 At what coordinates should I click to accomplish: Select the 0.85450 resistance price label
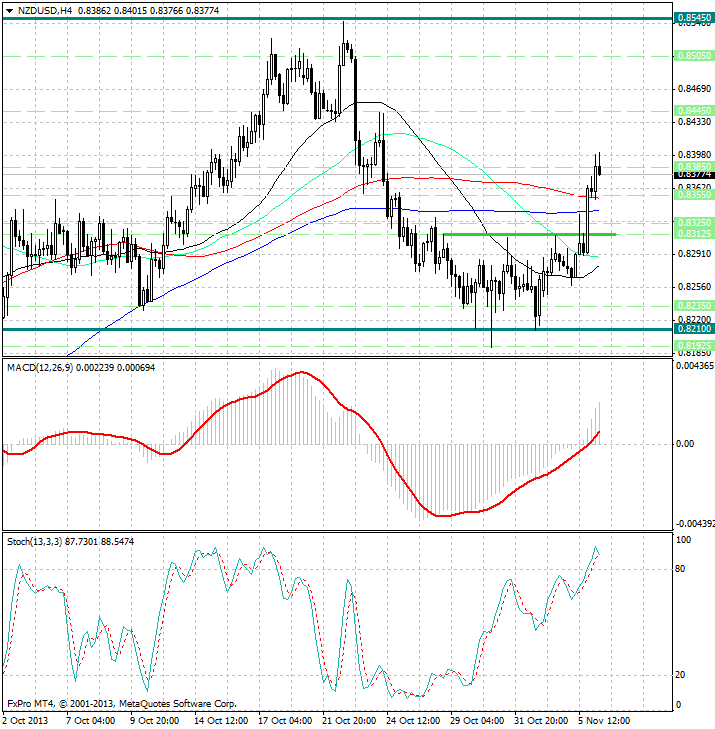(x=693, y=18)
